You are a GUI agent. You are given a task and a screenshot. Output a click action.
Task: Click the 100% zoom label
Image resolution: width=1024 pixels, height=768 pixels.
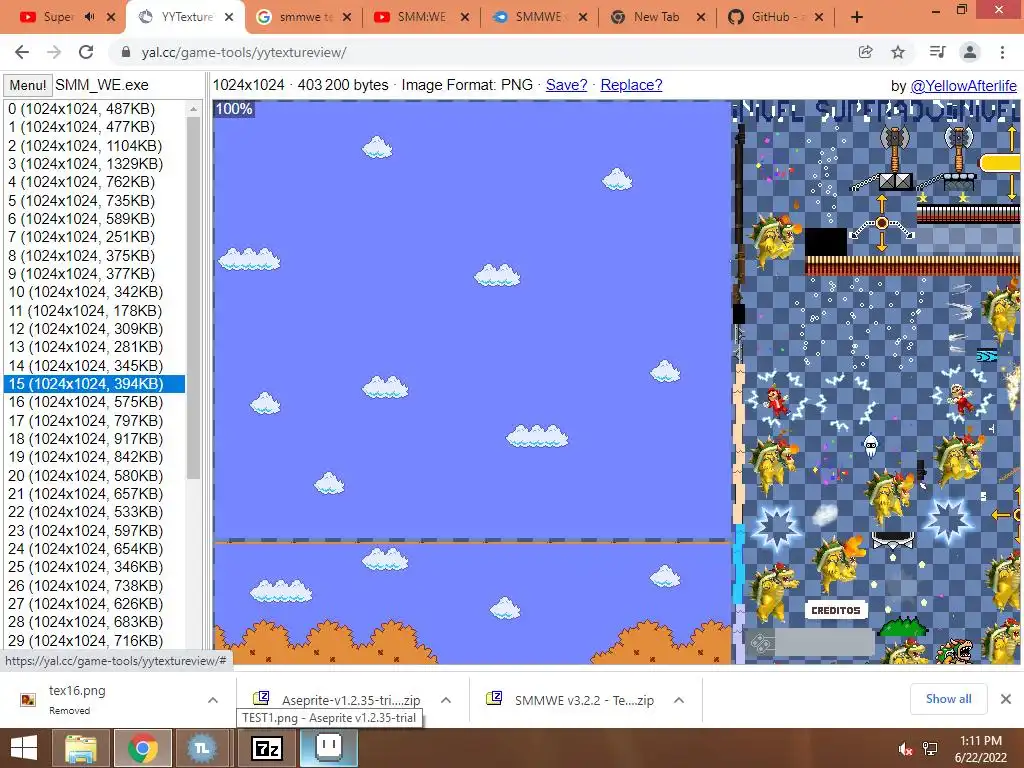[234, 109]
